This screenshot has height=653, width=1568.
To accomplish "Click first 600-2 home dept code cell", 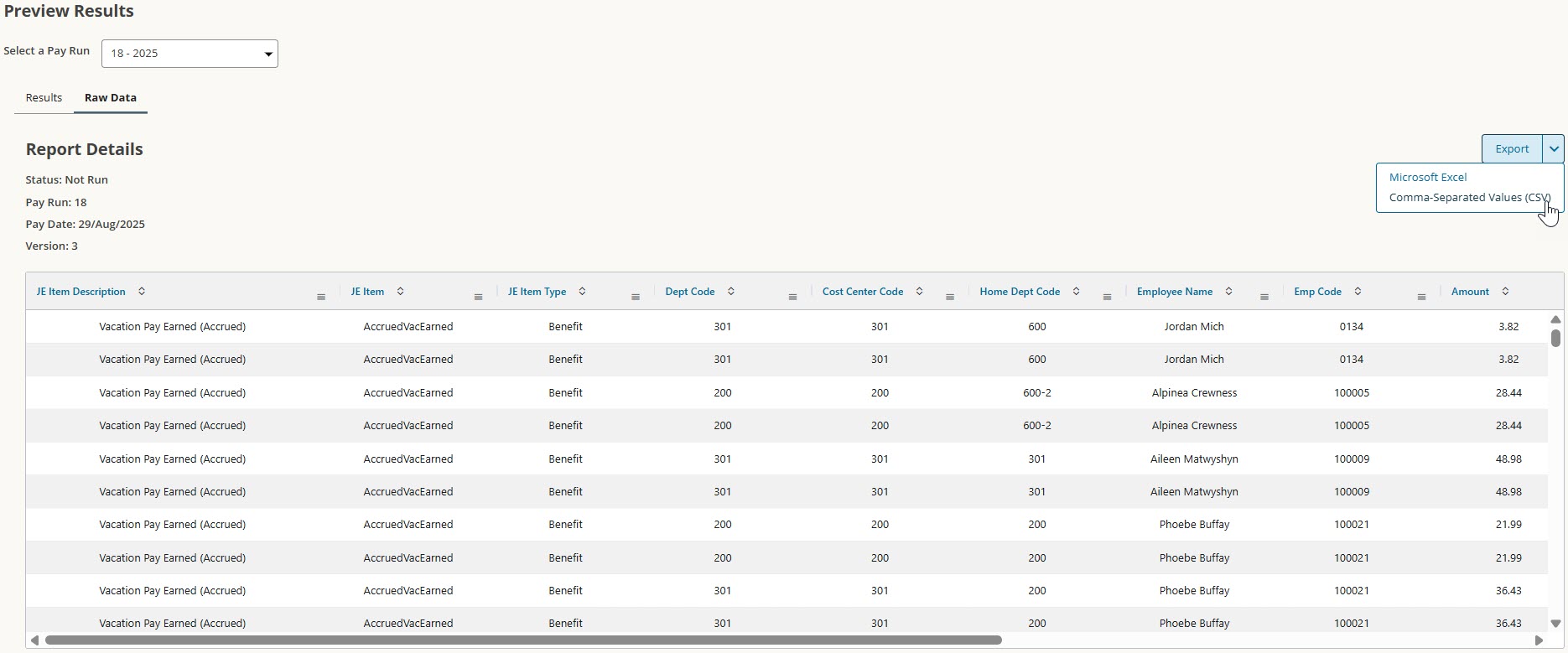I will [x=1037, y=392].
